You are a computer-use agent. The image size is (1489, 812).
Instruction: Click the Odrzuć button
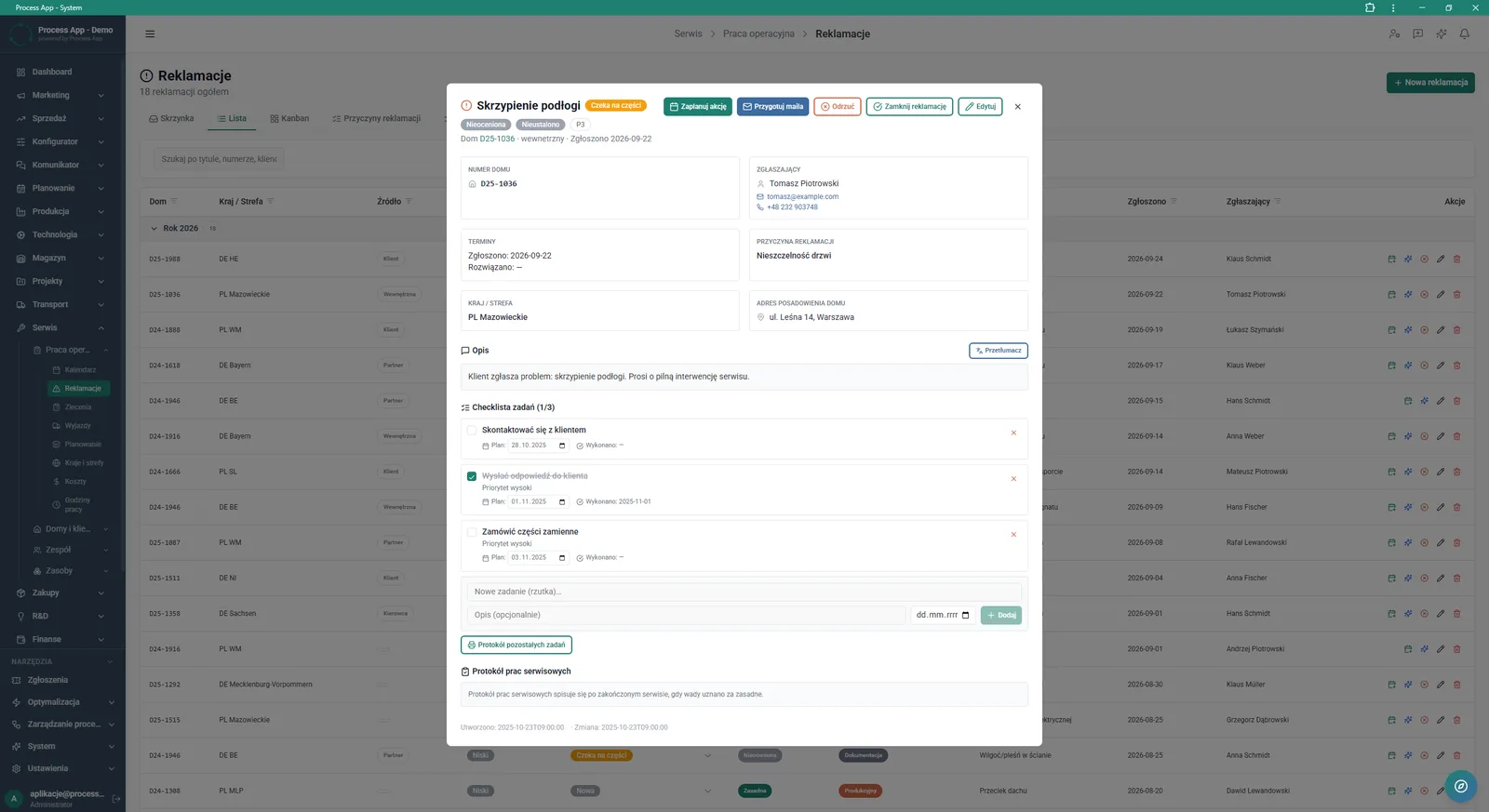(838, 107)
